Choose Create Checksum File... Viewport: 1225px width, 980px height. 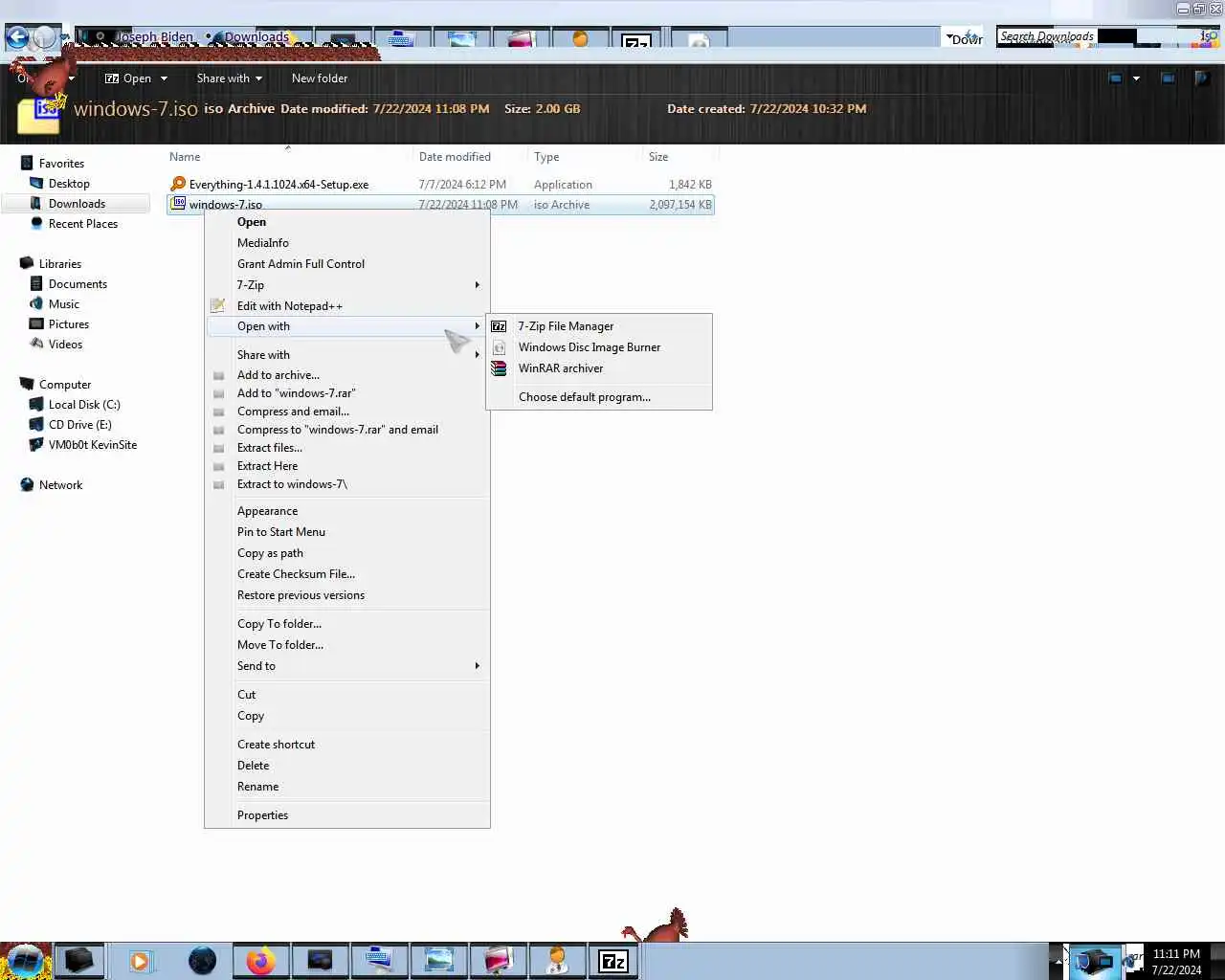[296, 574]
